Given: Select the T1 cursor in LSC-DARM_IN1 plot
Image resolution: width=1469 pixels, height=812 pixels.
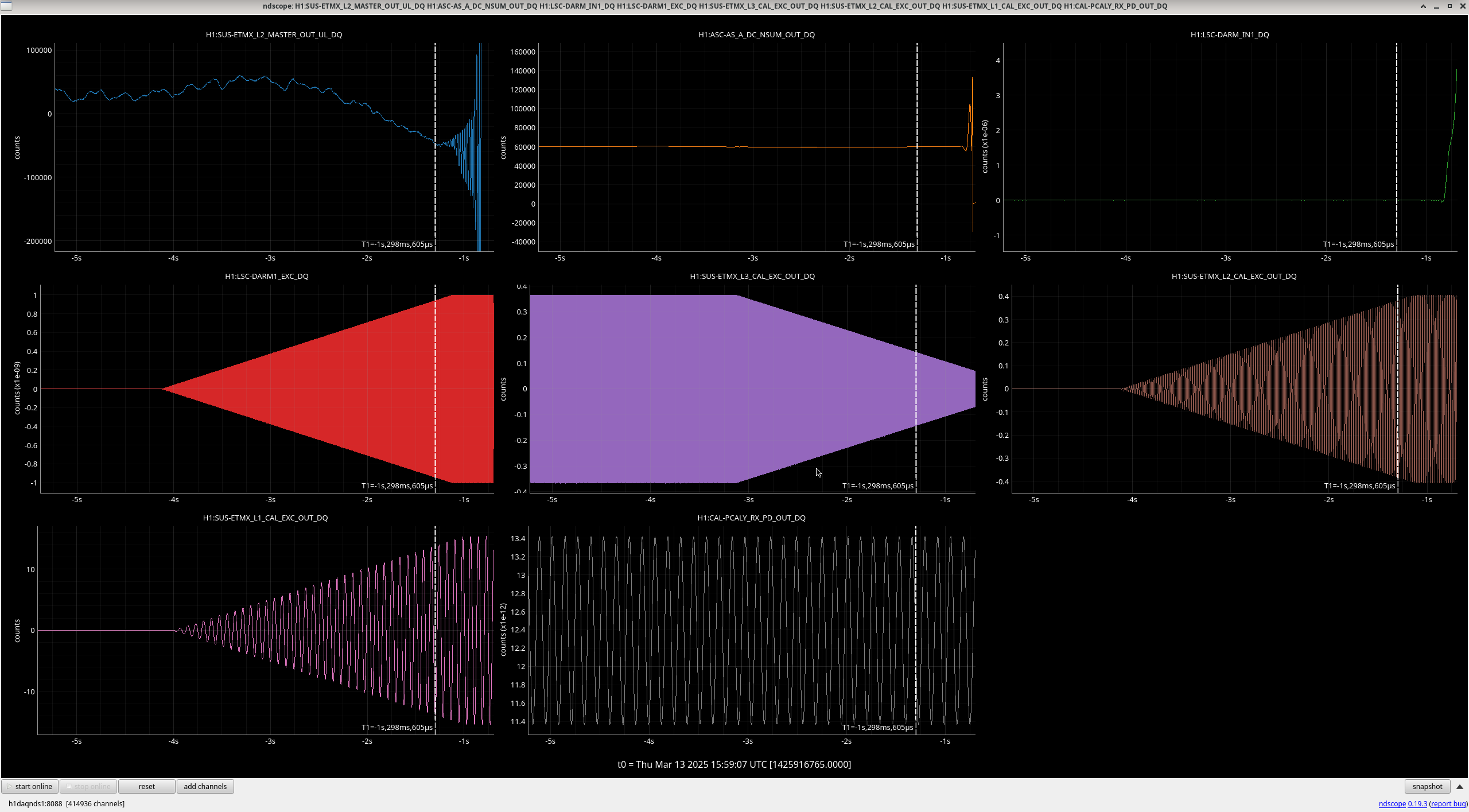Looking at the screenshot, I should [1397, 147].
